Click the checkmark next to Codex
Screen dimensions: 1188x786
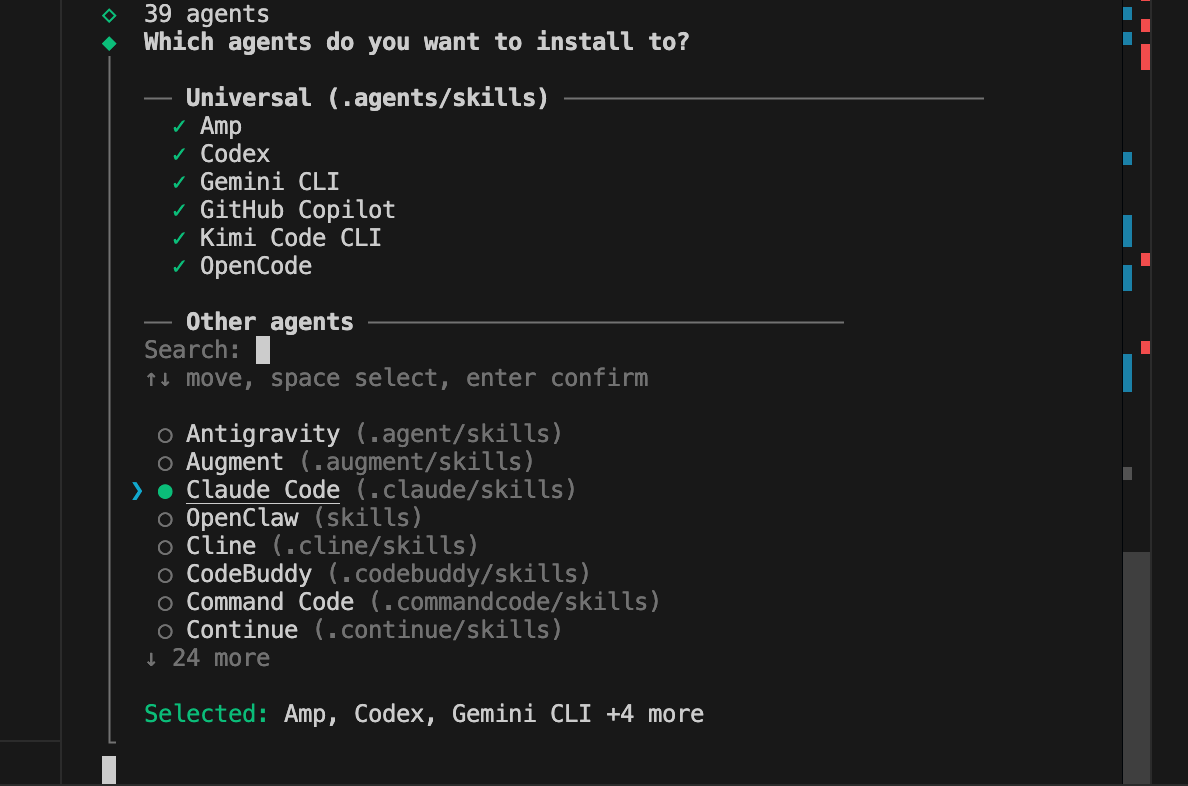(179, 154)
